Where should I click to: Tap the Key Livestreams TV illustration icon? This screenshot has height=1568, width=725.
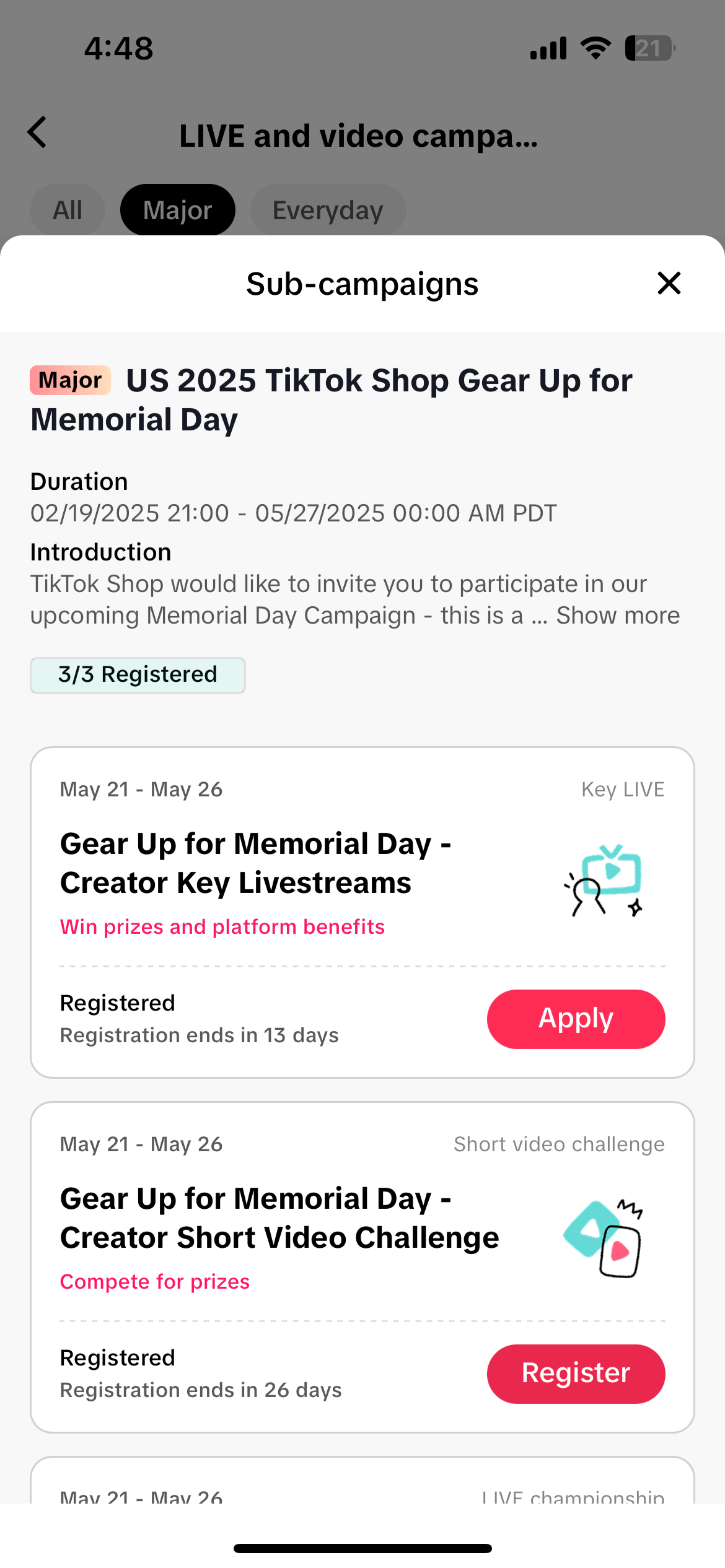click(x=605, y=880)
